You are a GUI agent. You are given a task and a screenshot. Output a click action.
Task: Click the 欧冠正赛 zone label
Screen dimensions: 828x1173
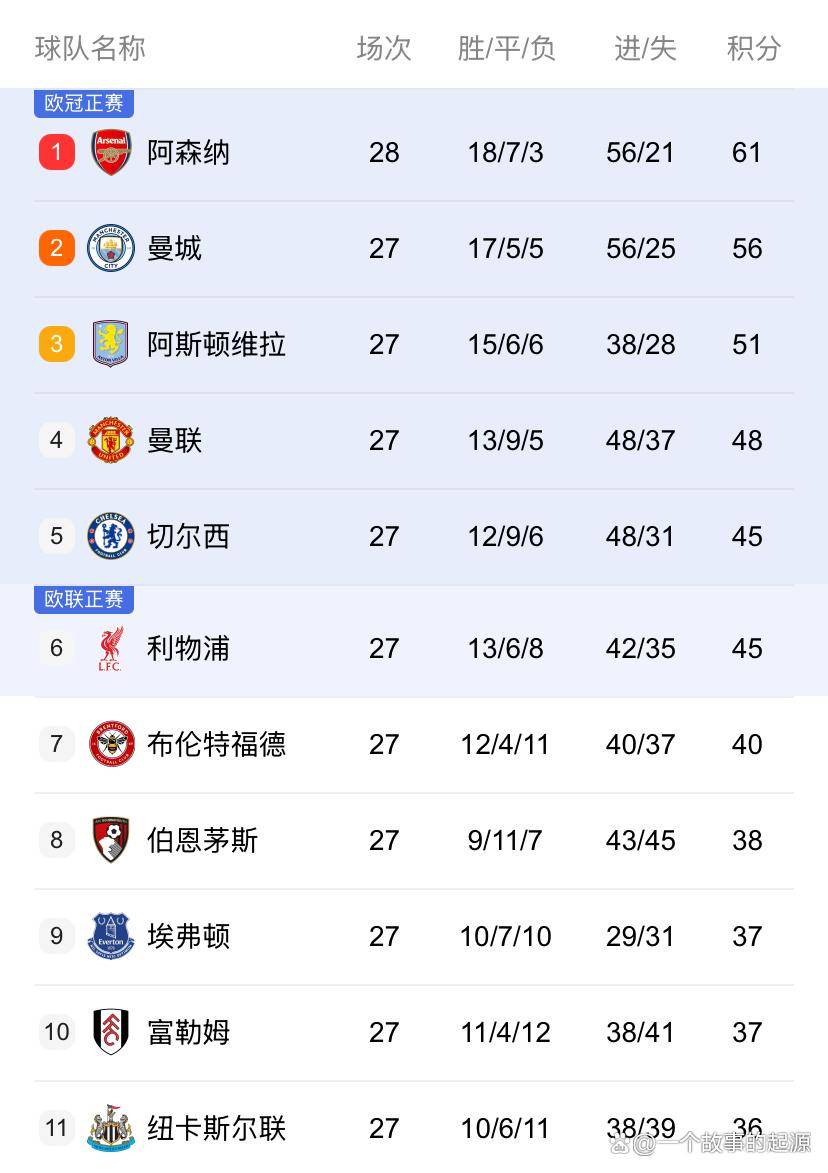tap(84, 103)
